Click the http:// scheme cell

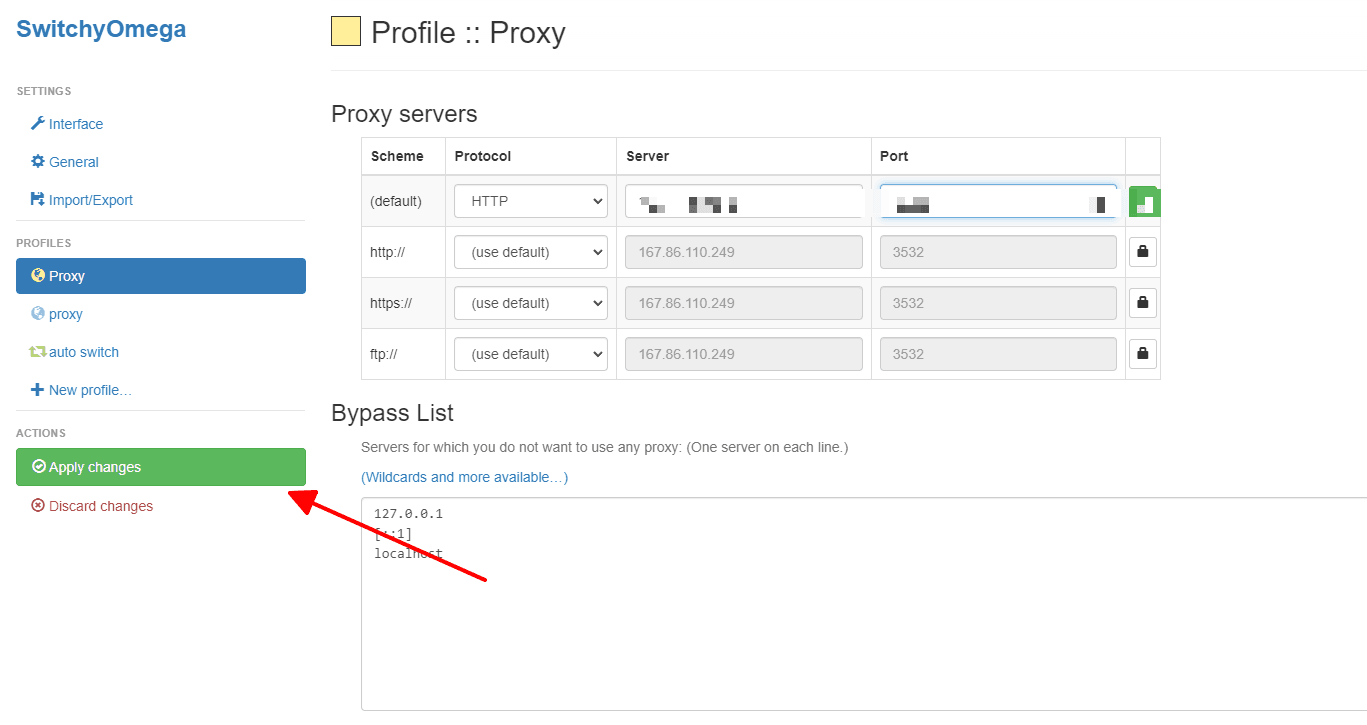point(387,252)
